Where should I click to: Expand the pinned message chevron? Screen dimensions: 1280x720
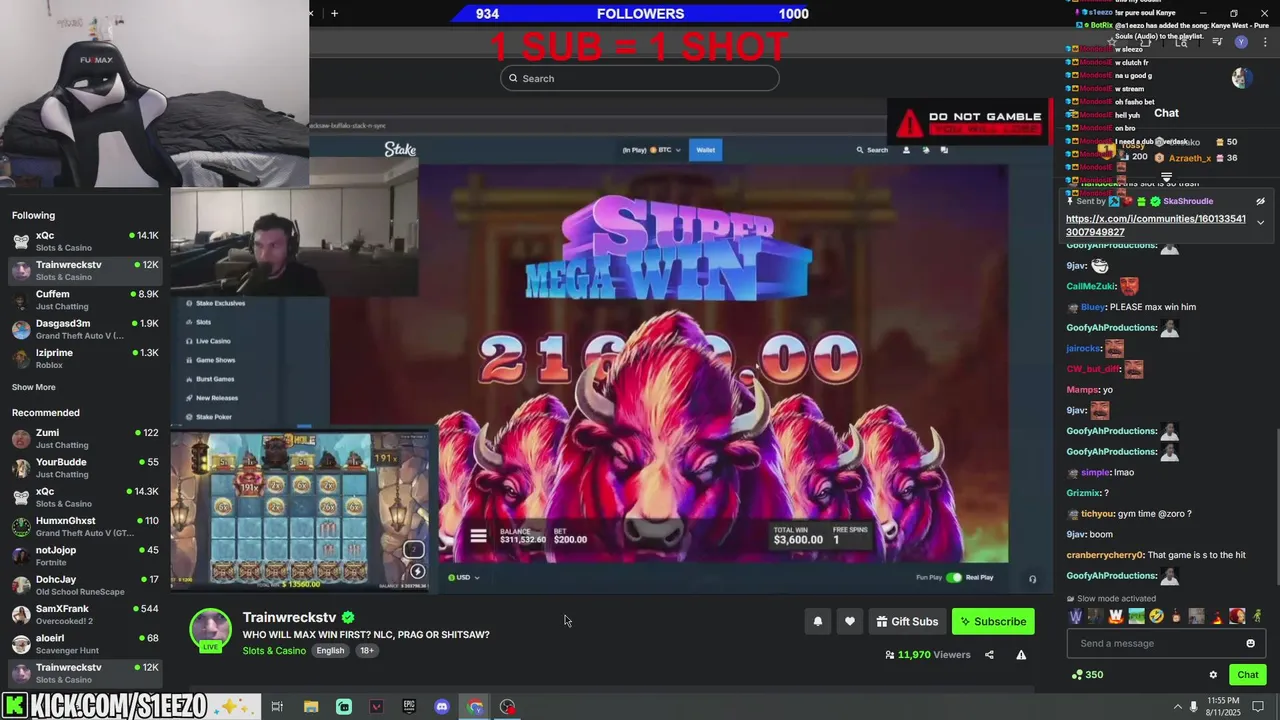[x=1260, y=222]
